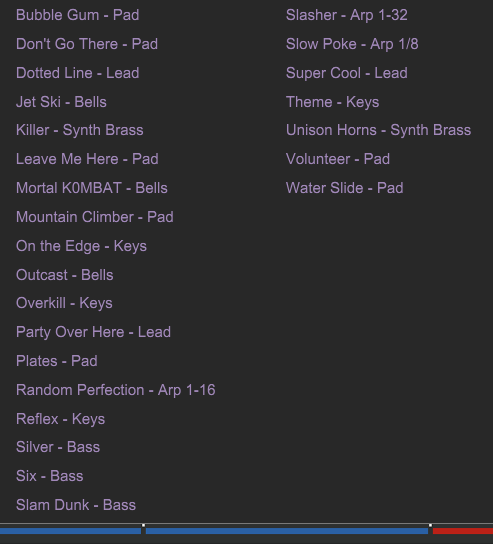Select the Slasher - Arp 1-32 preset
This screenshot has height=544, width=493.
347,15
